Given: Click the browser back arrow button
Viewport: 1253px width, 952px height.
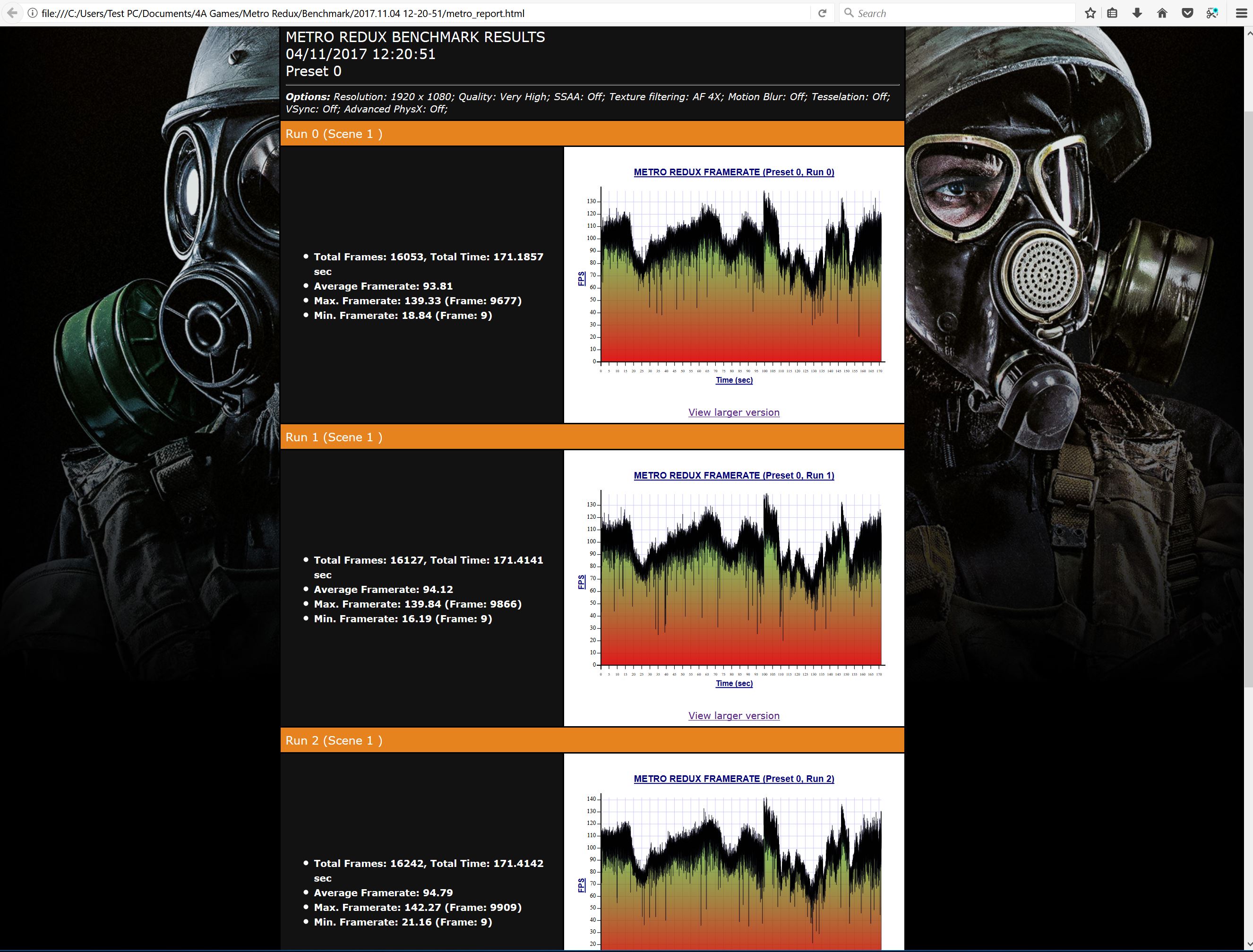Looking at the screenshot, I should pos(12,13).
